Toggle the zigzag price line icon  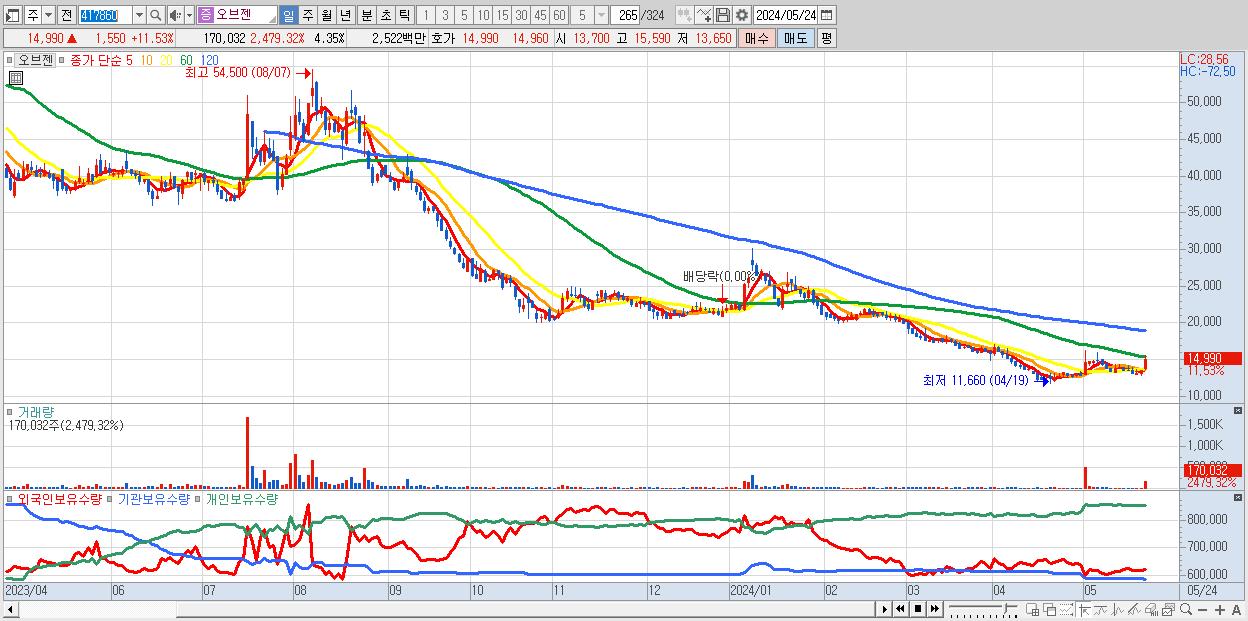(1117, 609)
